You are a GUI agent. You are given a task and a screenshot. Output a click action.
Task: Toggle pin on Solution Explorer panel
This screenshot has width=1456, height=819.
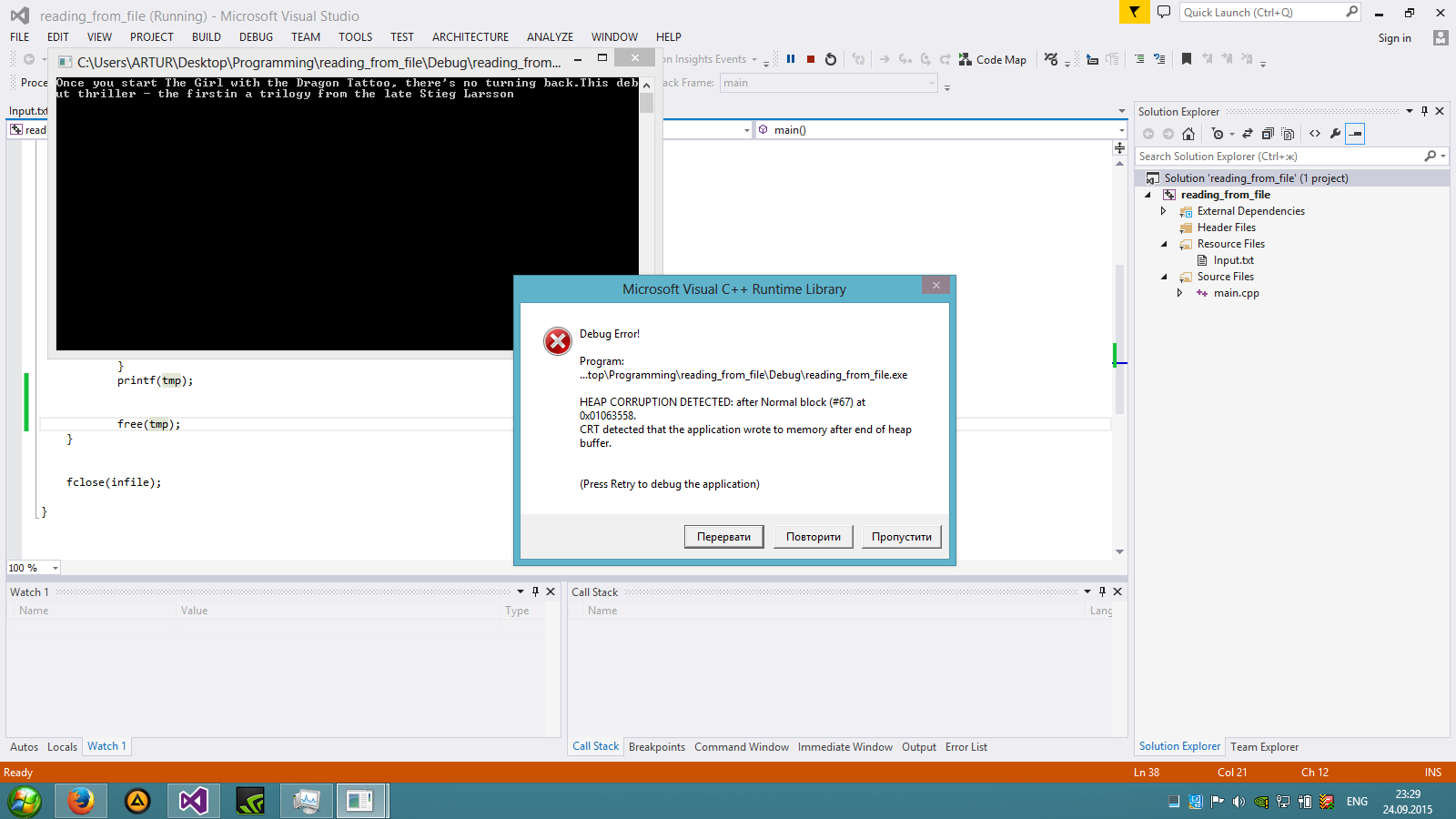coord(1424,111)
